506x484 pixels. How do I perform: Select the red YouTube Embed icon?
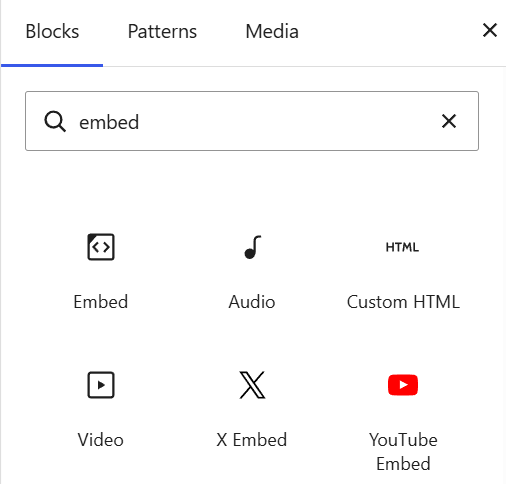(403, 385)
